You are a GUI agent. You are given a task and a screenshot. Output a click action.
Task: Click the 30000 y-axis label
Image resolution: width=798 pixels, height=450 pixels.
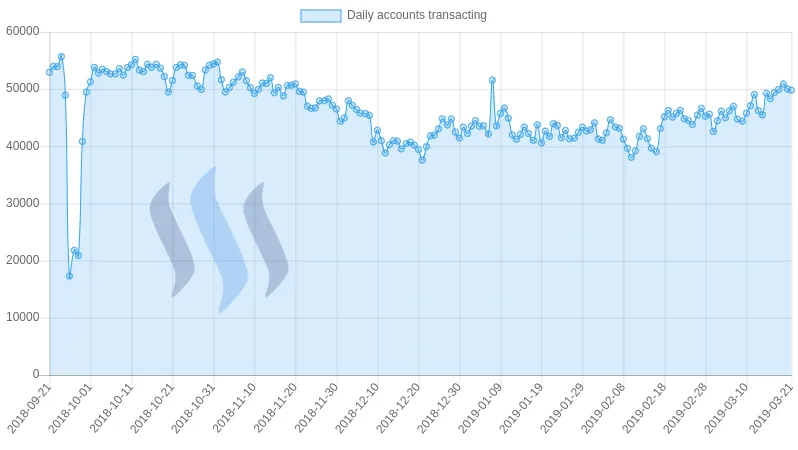coord(22,204)
